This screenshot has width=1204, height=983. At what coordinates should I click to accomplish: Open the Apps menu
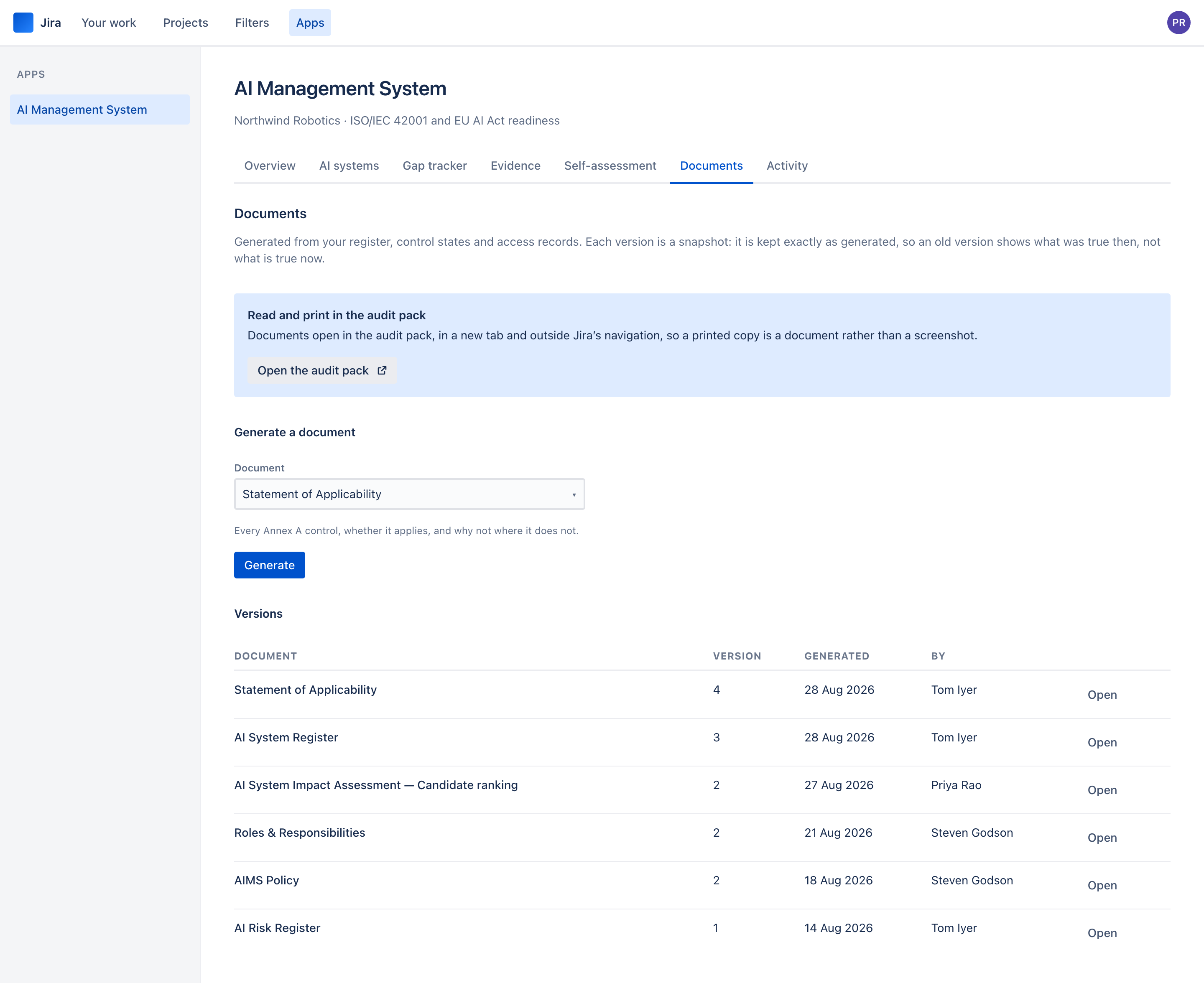[x=310, y=23]
